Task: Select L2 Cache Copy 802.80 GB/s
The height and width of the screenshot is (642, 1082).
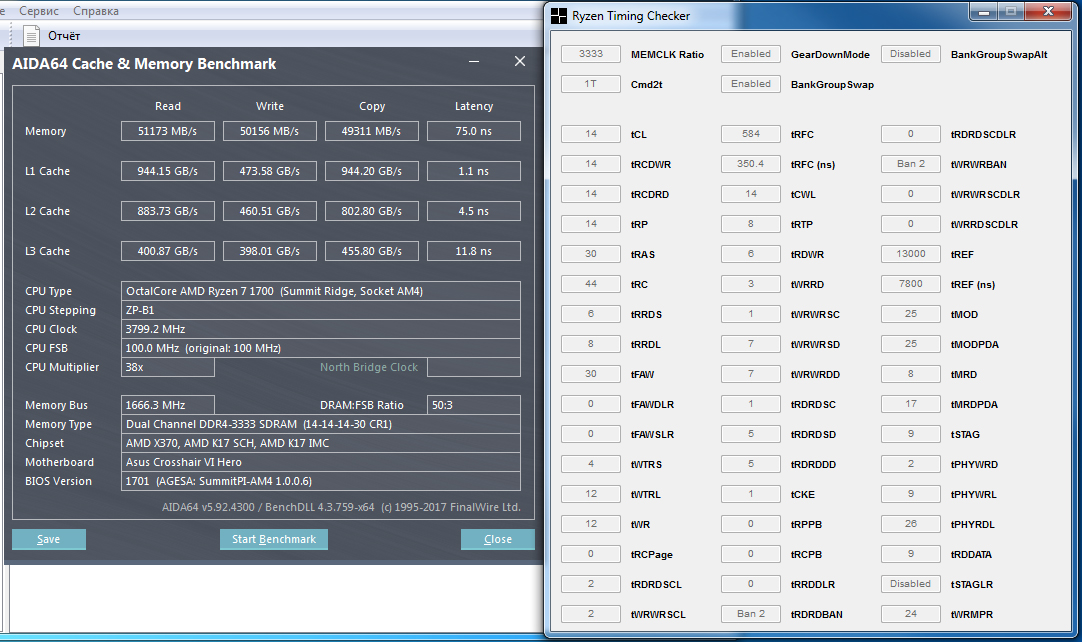Action: [372, 211]
